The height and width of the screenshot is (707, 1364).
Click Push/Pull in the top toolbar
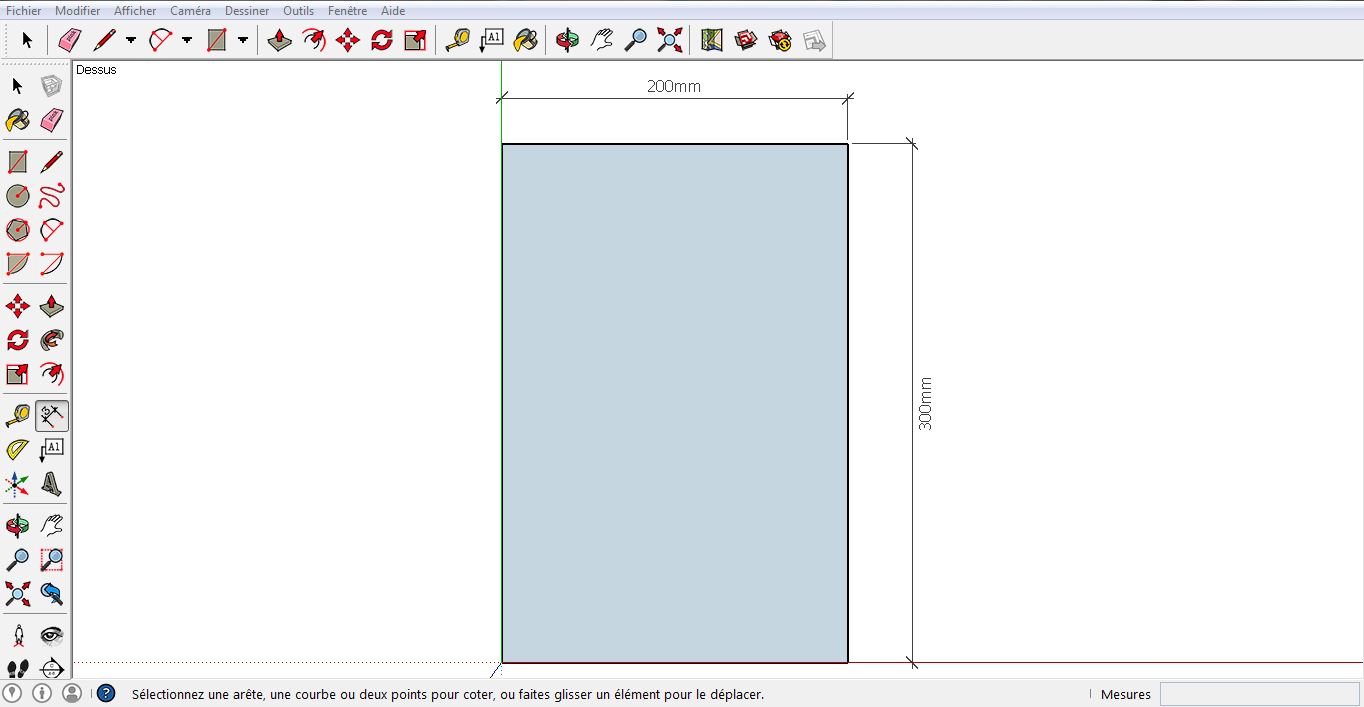click(x=280, y=40)
